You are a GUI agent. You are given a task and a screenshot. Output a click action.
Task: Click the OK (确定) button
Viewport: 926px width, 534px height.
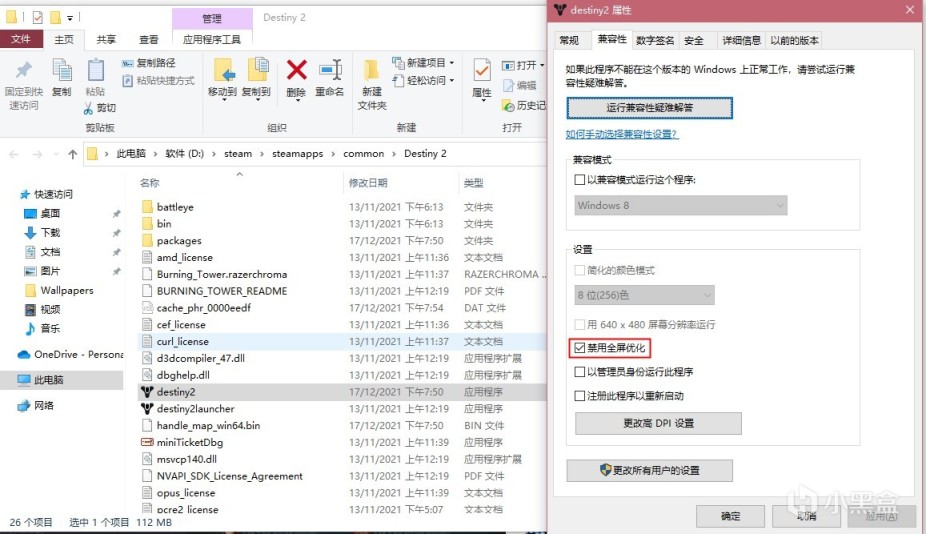[x=730, y=516]
